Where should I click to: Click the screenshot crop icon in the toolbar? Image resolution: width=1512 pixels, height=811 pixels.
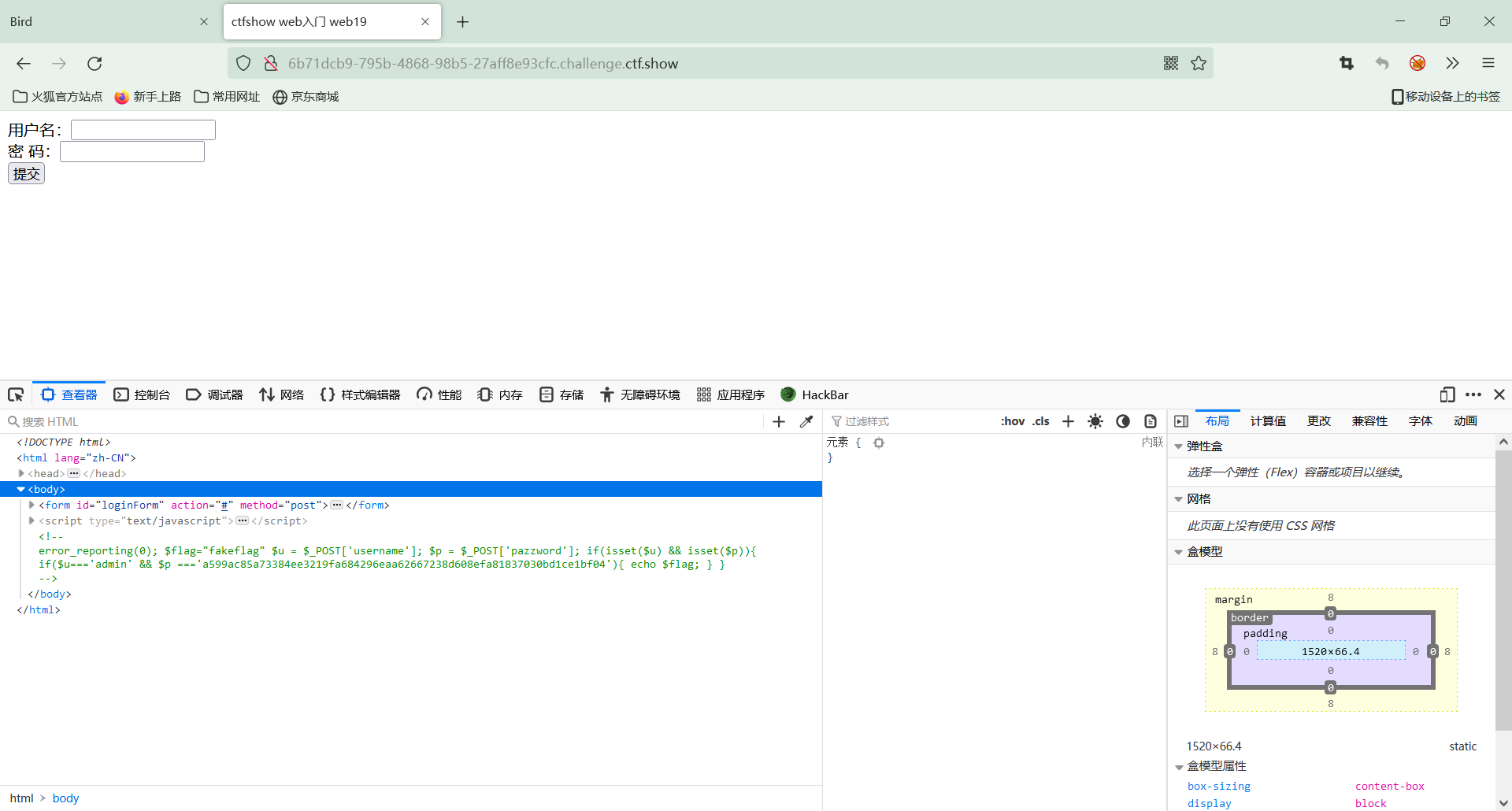pyautogui.click(x=1347, y=64)
